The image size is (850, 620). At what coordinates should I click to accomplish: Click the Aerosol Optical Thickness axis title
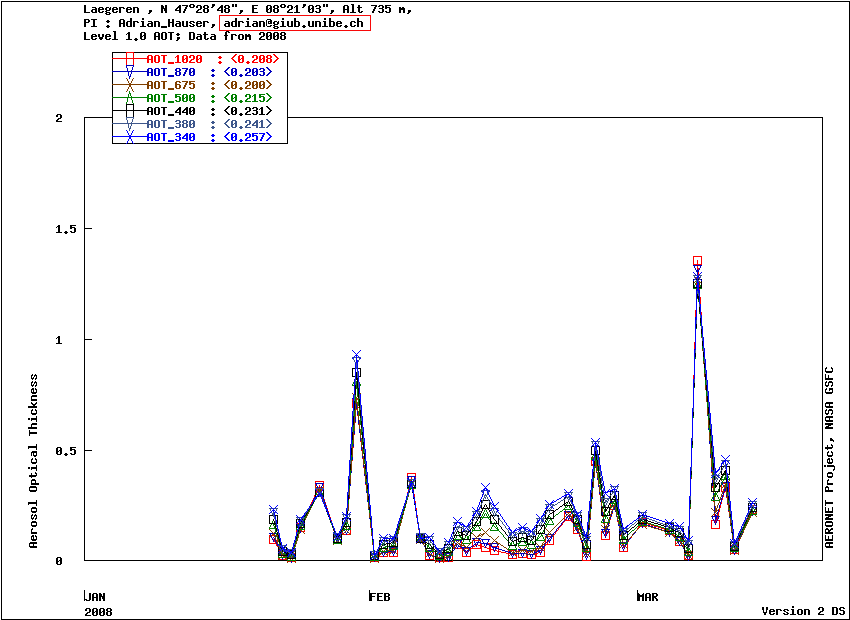34,461
